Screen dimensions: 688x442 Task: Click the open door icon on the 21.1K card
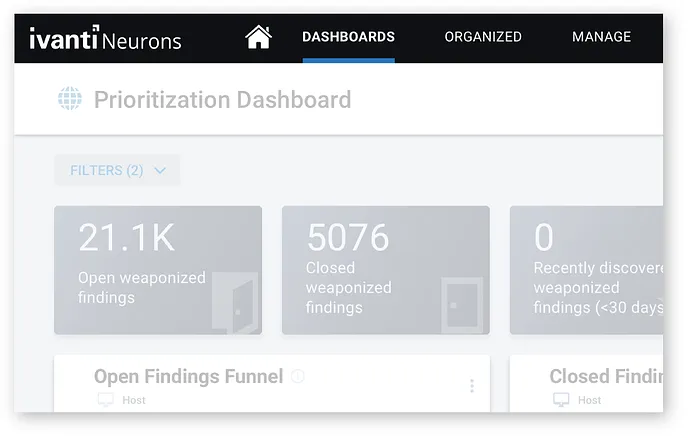click(x=235, y=303)
